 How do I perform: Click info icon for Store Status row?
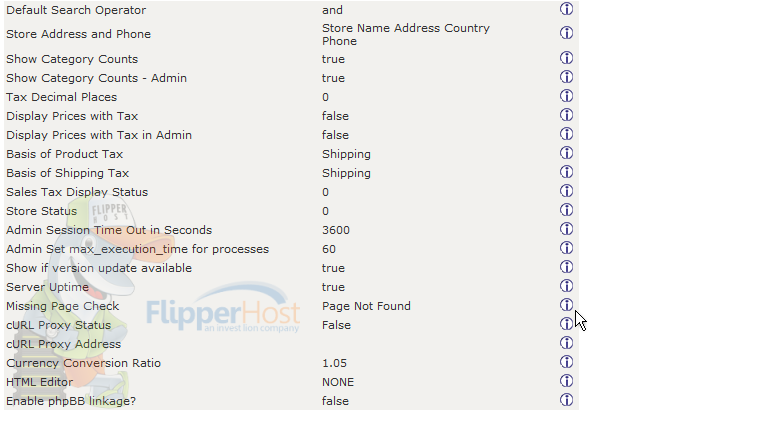click(566, 210)
